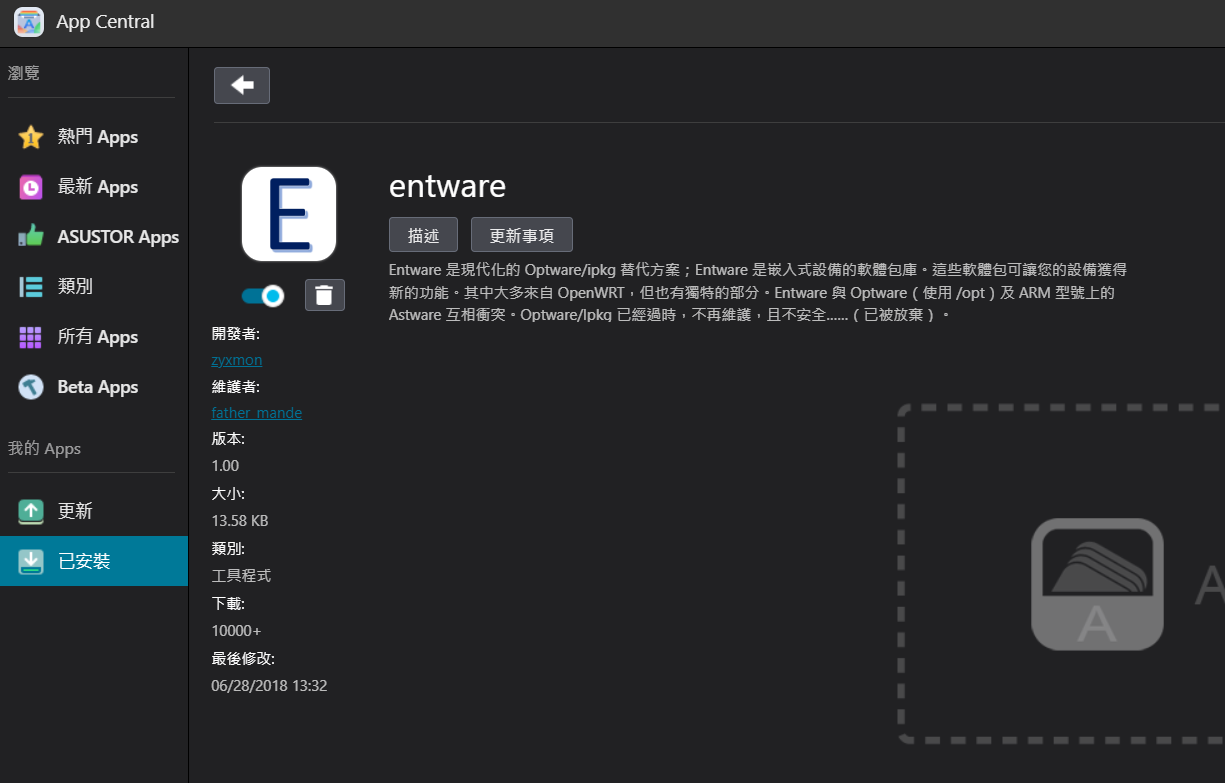Click the purple grid 所有 Apps icon

click(x=31, y=337)
